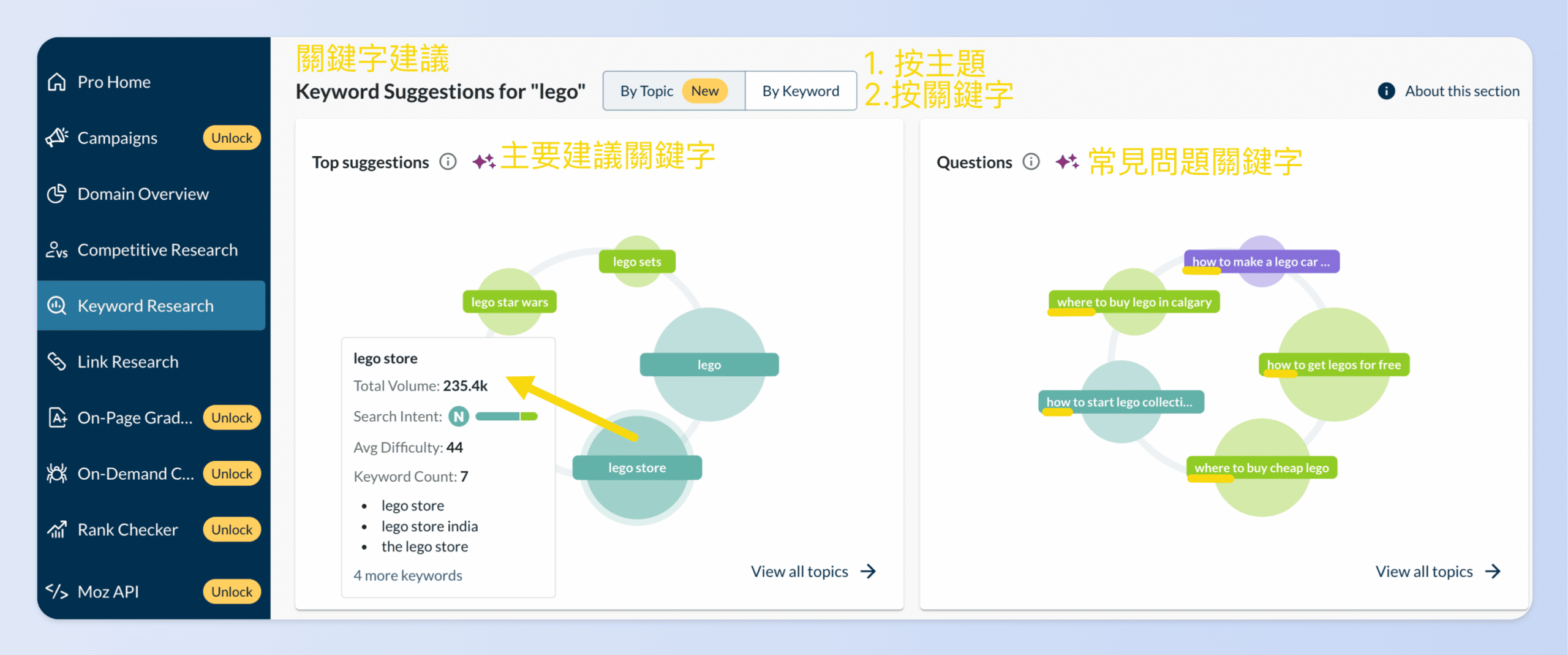The height and width of the screenshot is (655, 1568).
Task: Click the Rank Checker chart icon
Action: pos(57,529)
